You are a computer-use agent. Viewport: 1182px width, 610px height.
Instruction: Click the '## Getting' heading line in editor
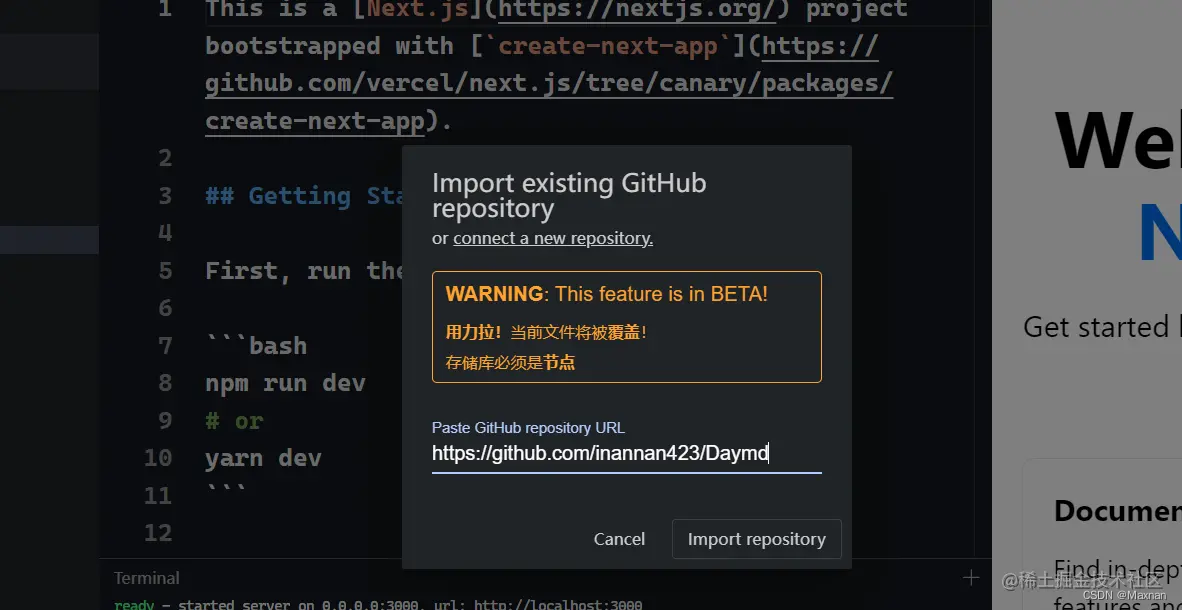(303, 196)
